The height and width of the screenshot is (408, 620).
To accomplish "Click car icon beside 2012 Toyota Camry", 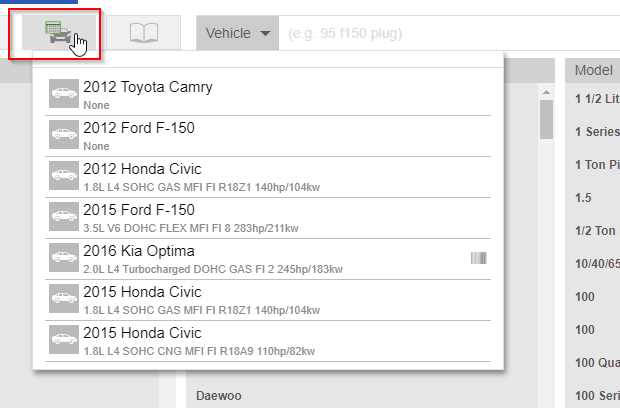I will 63,94.
